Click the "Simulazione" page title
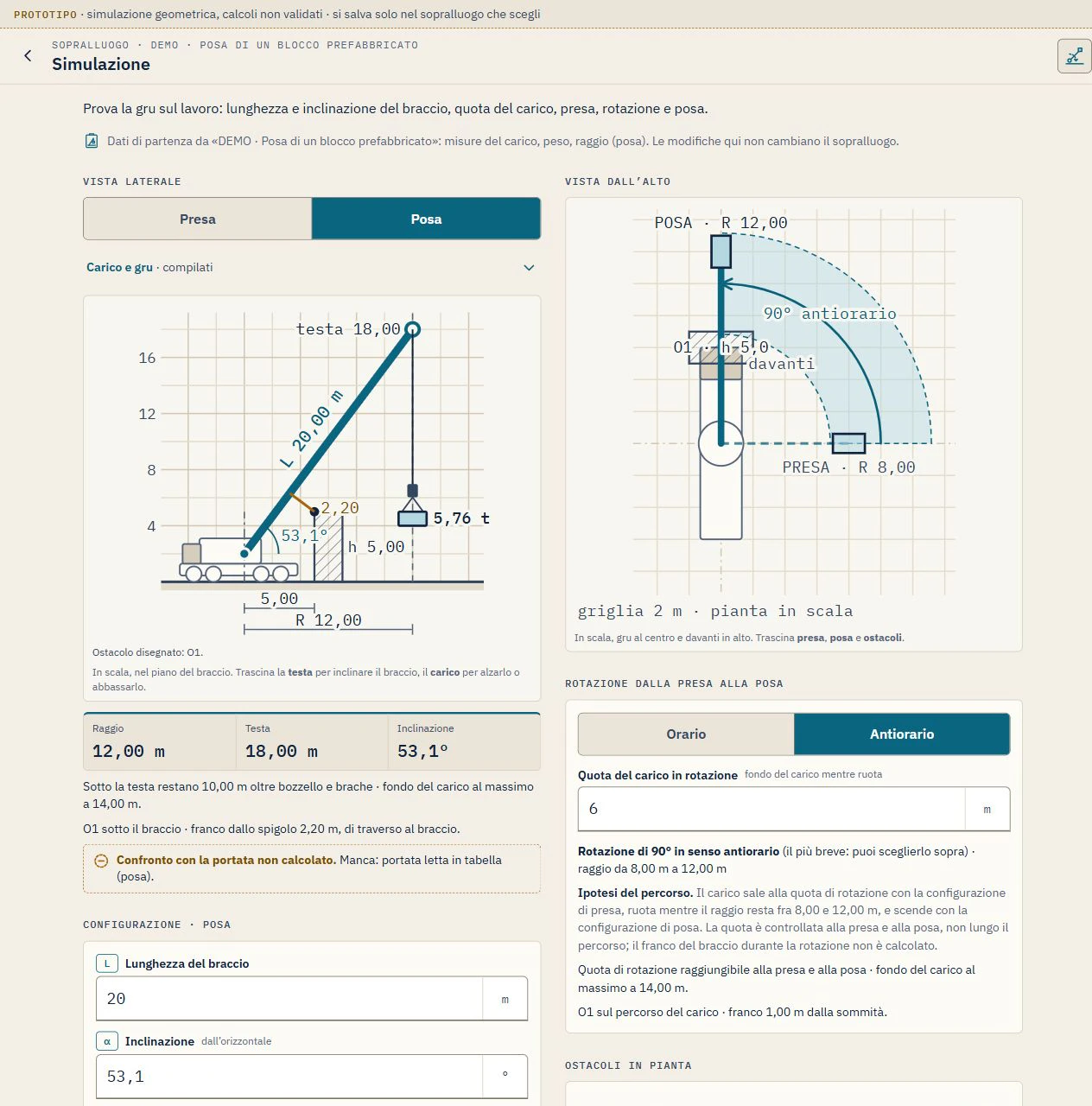The width and height of the screenshot is (1092, 1106). click(x=101, y=64)
